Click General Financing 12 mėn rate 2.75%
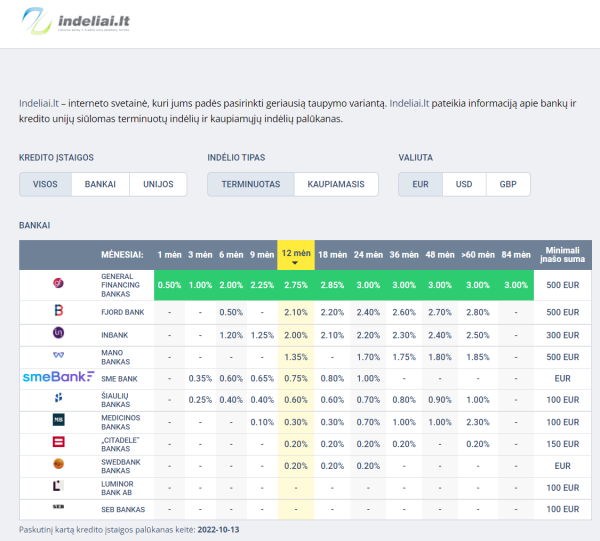Image resolution: width=600 pixels, height=541 pixels. point(296,285)
